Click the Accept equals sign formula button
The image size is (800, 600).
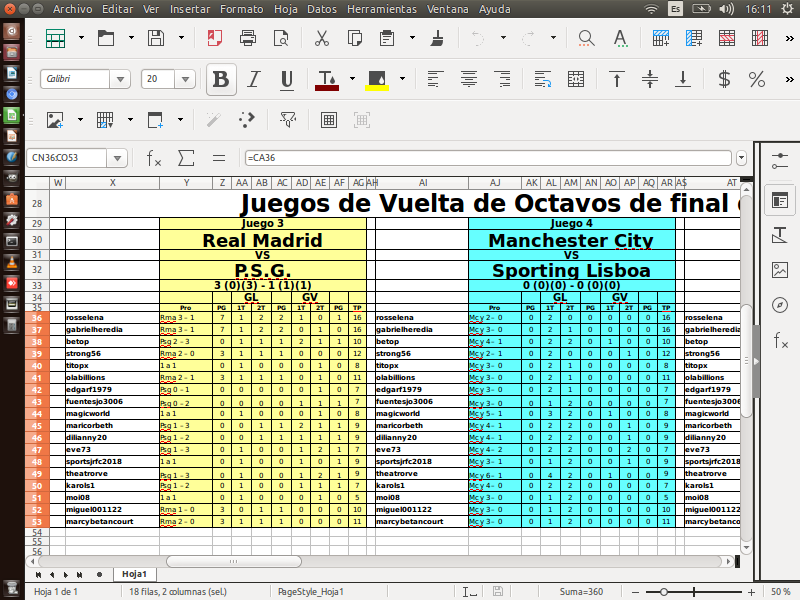pos(219,158)
